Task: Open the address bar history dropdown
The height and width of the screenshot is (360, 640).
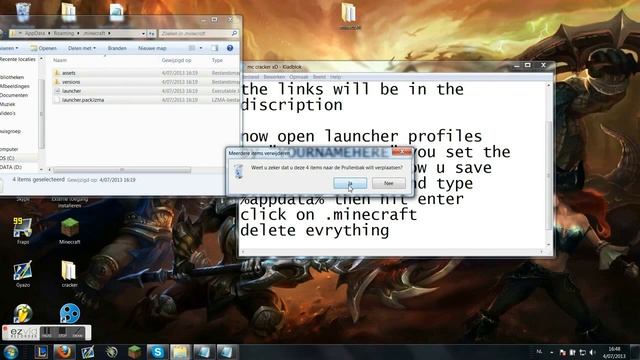Action: click(x=143, y=33)
